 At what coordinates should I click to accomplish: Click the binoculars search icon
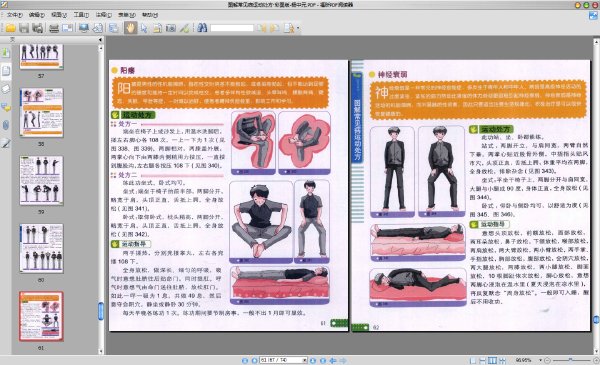coord(202,28)
